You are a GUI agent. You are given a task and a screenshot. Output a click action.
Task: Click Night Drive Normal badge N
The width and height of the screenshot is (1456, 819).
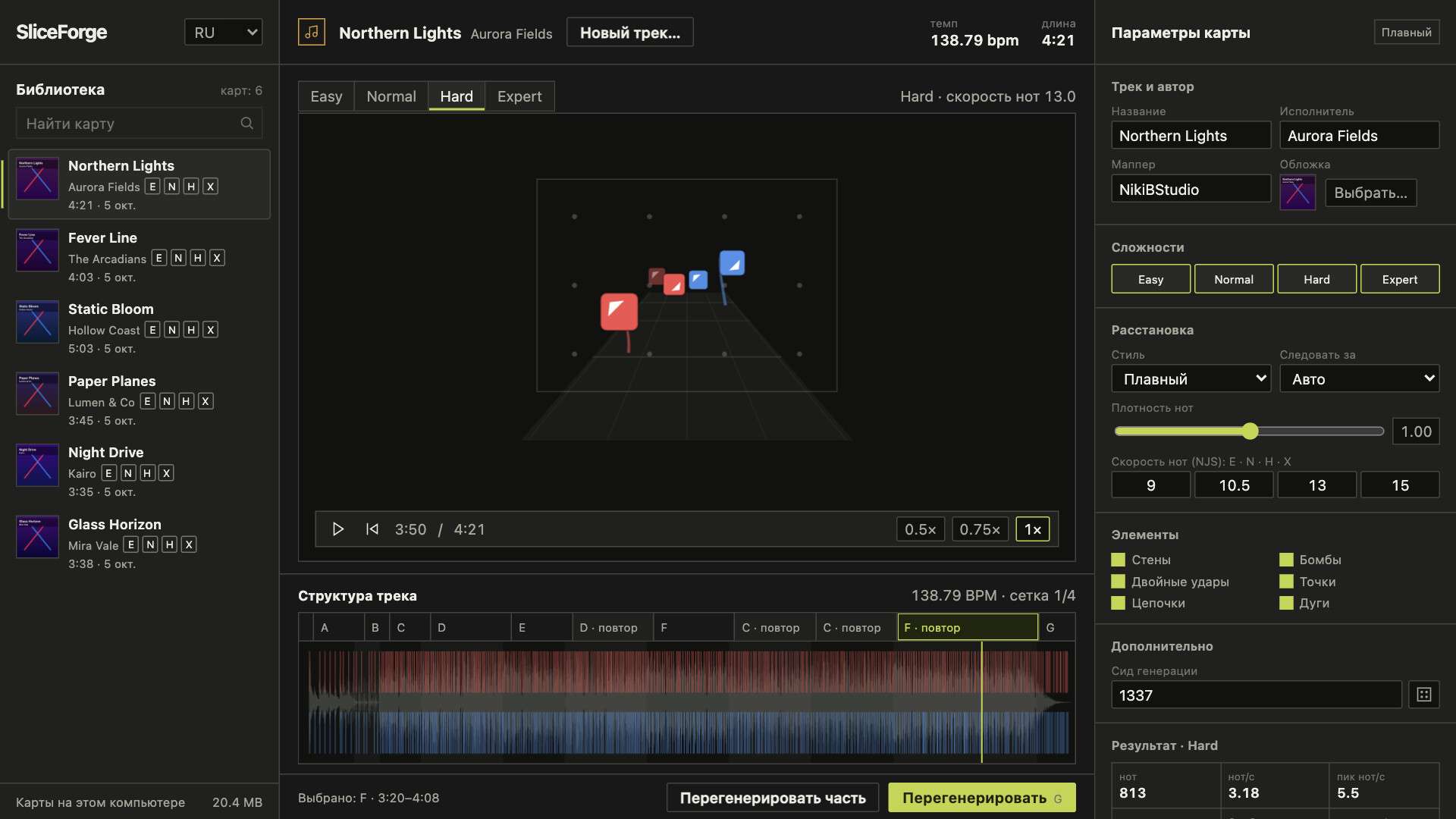[128, 473]
